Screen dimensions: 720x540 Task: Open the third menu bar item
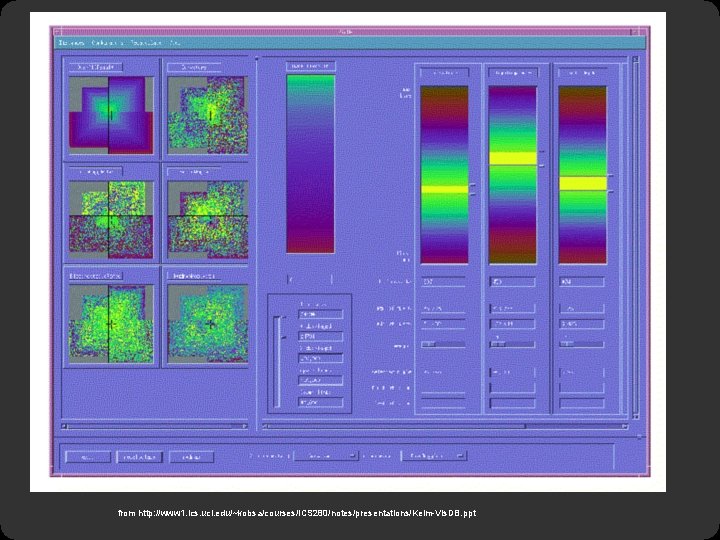tap(146, 43)
